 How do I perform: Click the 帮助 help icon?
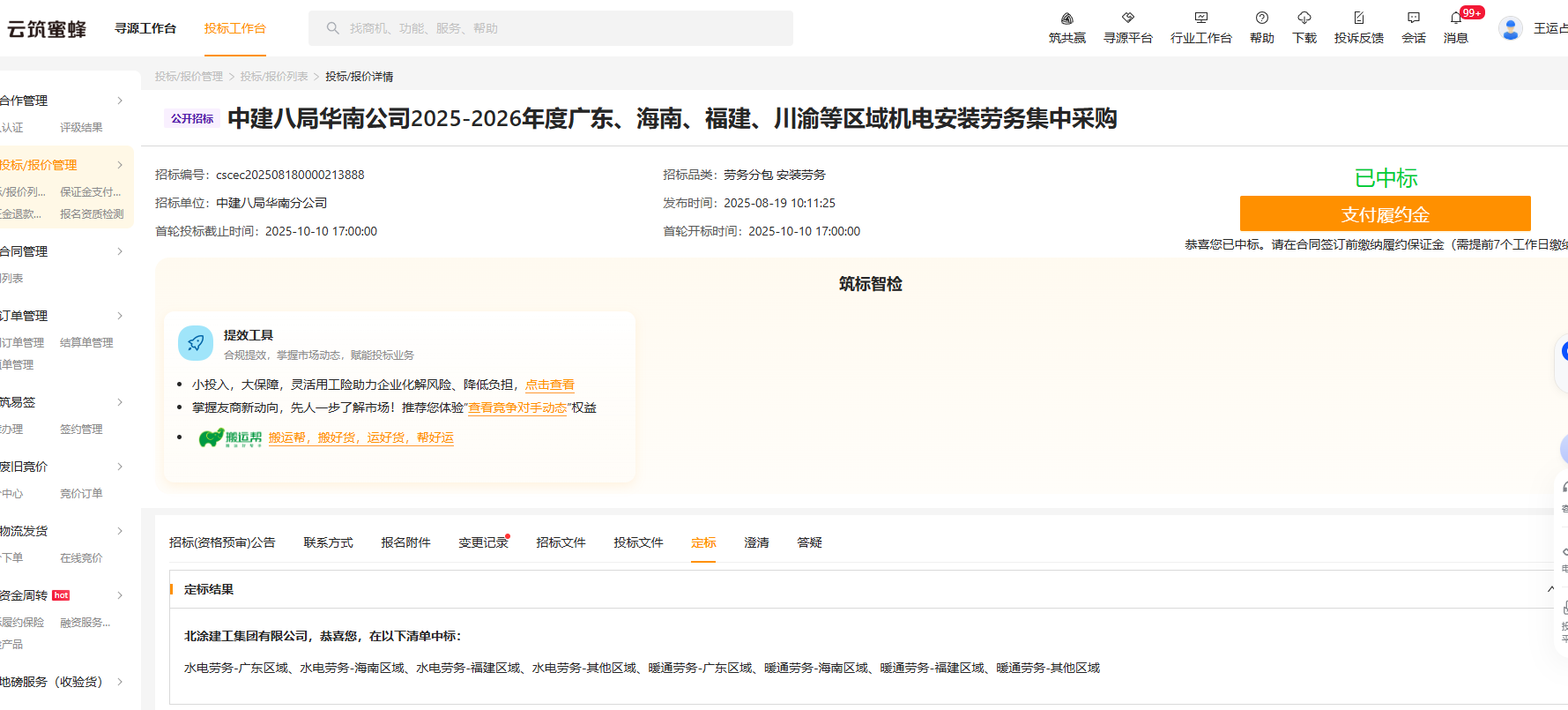1261,19
